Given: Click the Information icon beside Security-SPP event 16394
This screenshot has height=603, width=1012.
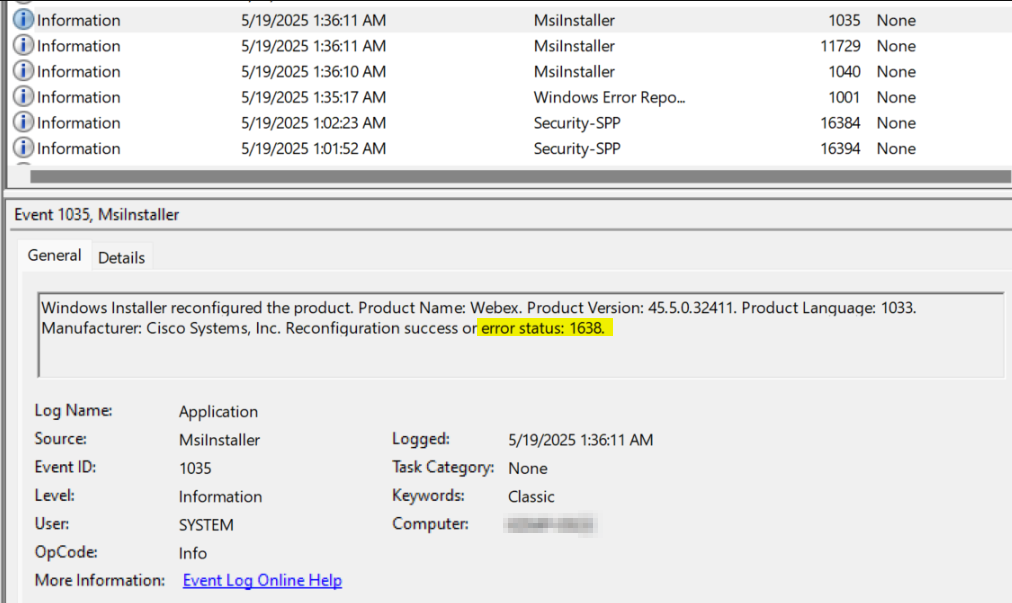Looking at the screenshot, I should pyautogui.click(x=22, y=148).
